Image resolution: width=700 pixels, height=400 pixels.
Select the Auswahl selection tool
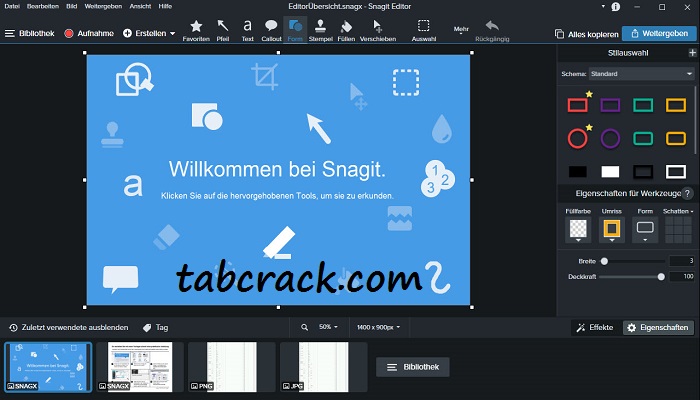(424, 30)
